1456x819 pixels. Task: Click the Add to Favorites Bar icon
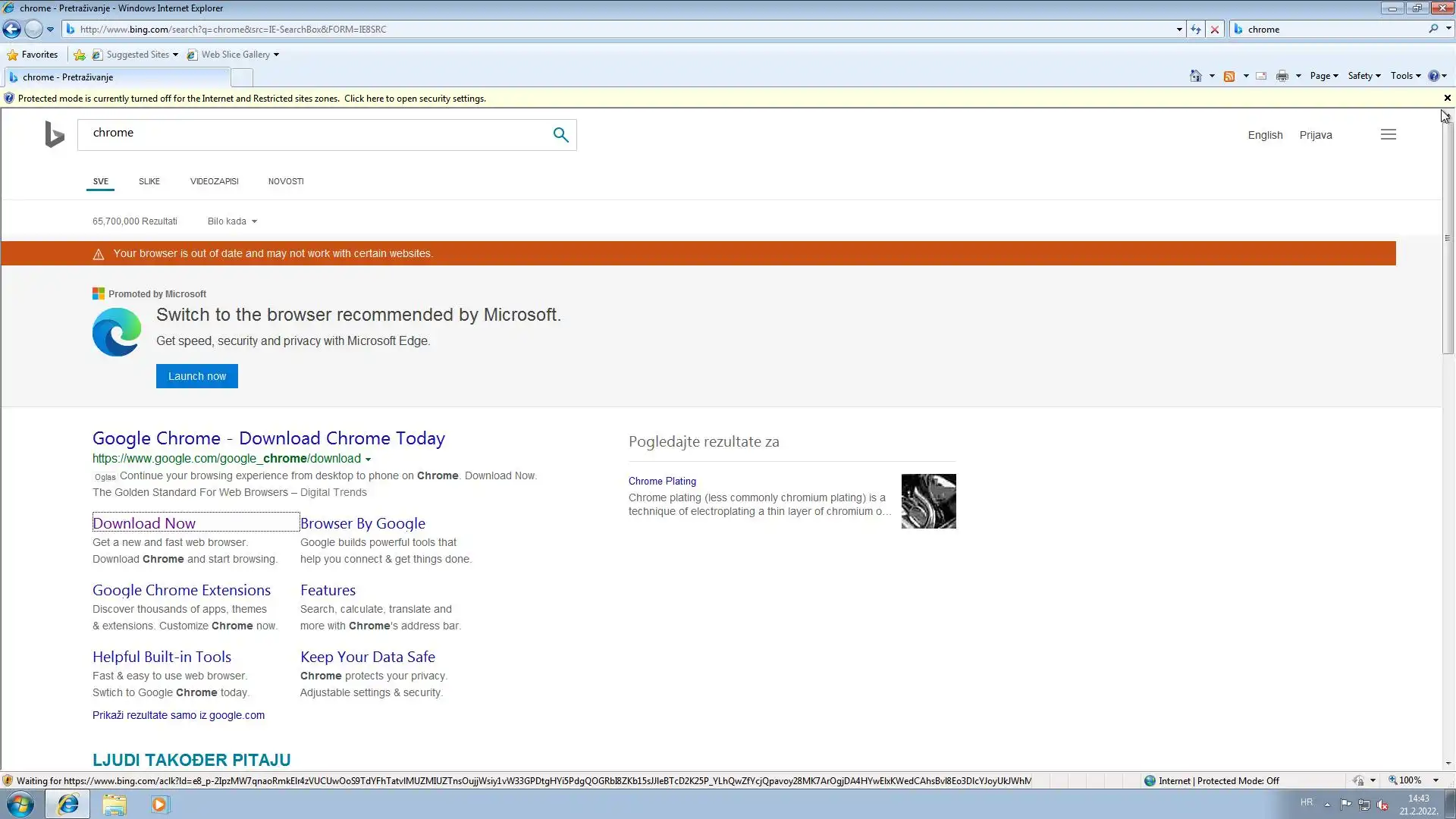tap(79, 55)
